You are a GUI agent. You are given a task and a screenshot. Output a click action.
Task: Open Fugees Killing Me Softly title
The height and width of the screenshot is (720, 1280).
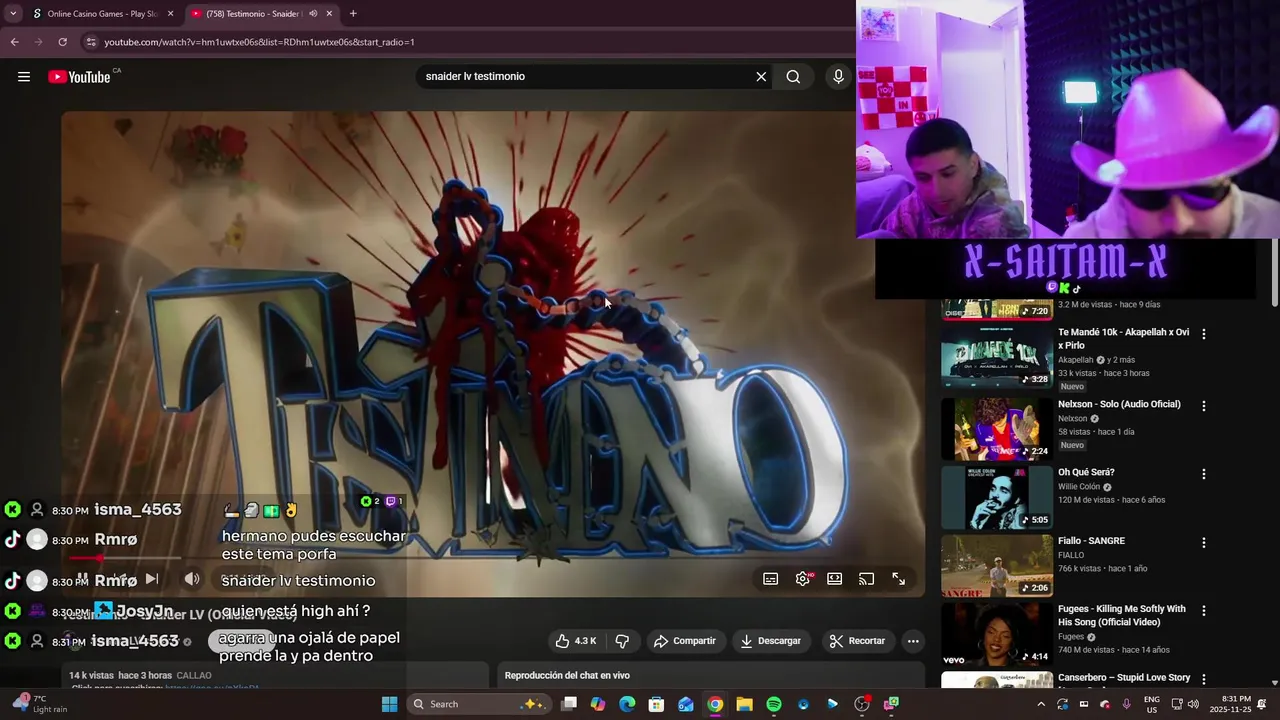[x=1122, y=615]
